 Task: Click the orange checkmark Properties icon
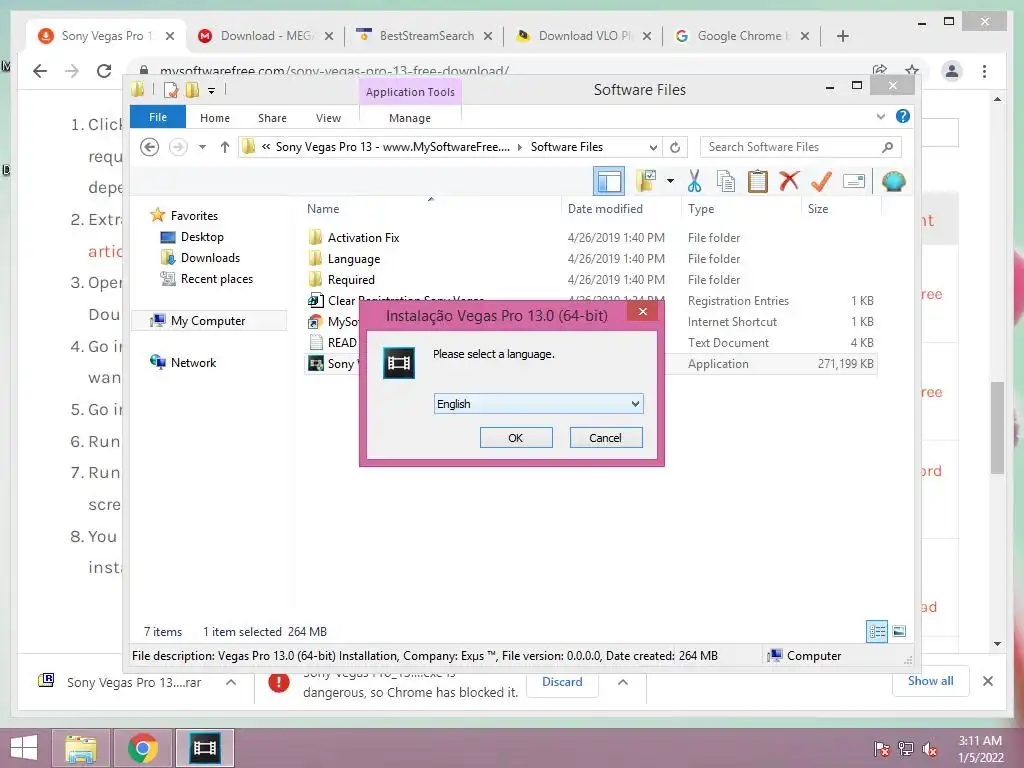click(x=821, y=181)
